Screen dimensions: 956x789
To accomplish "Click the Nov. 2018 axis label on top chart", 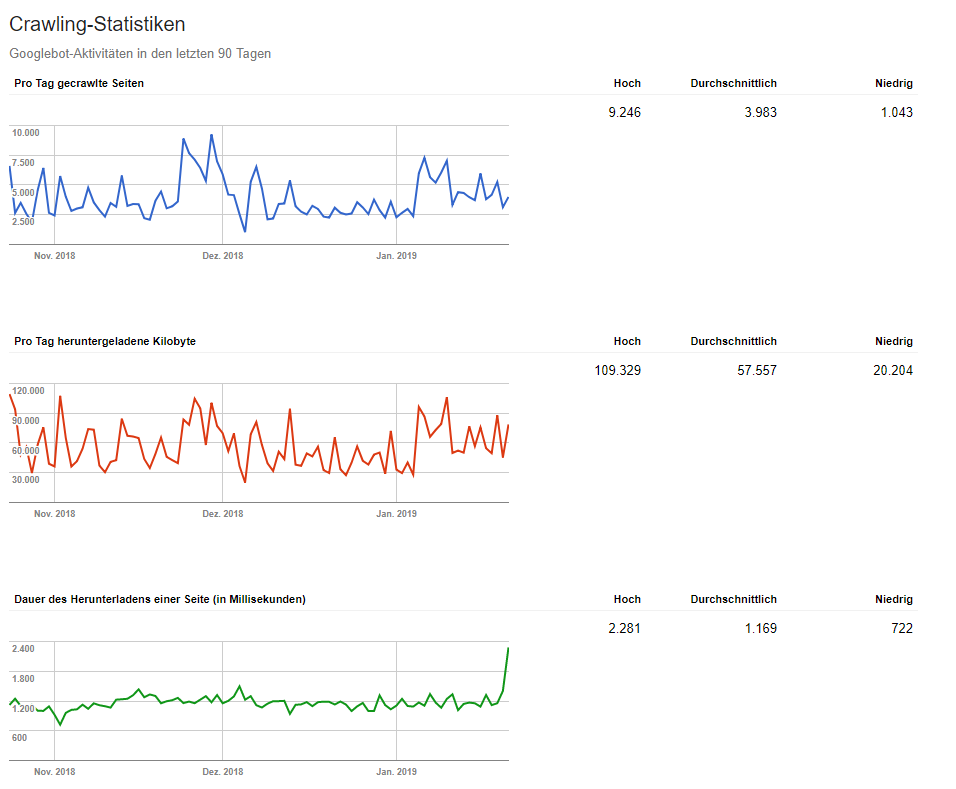I will tap(54, 255).
